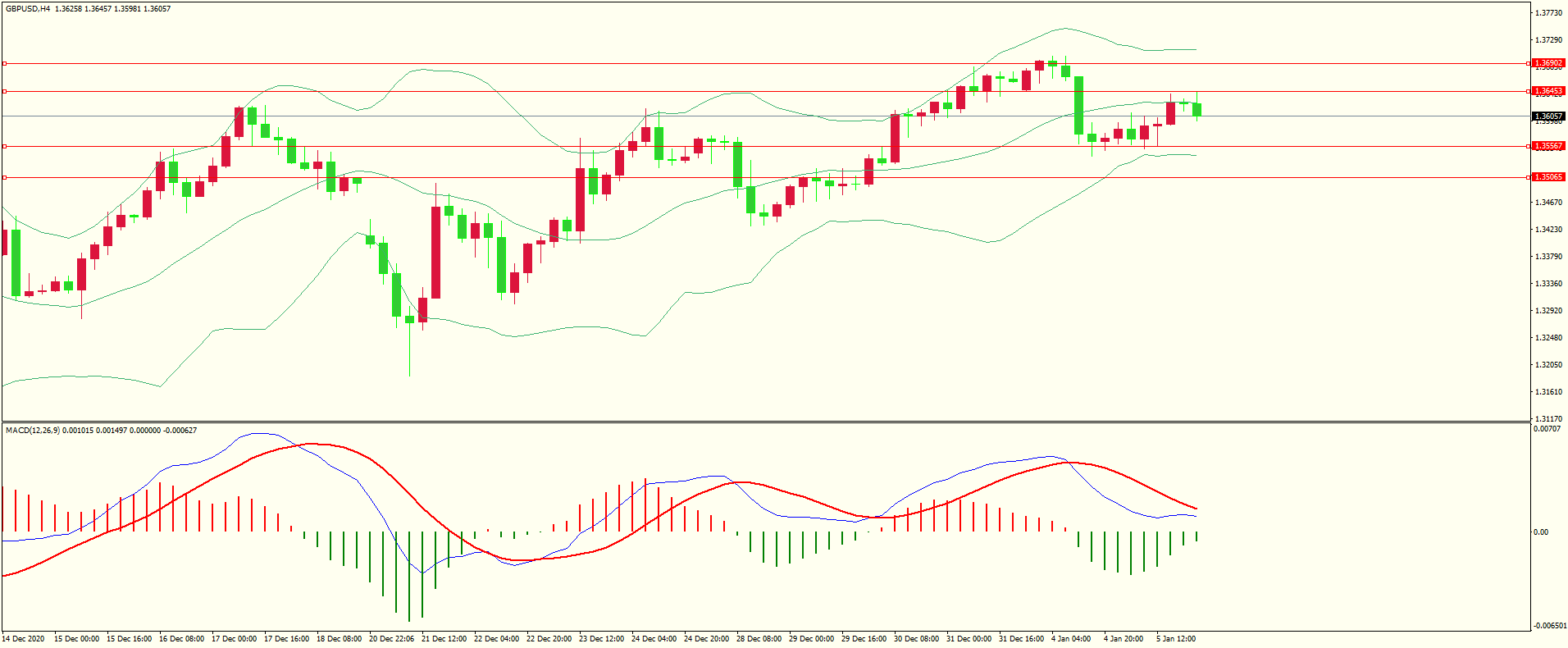Click the 28 Dec 08:00 time label
This screenshot has width=1568, height=648.
pos(759,639)
